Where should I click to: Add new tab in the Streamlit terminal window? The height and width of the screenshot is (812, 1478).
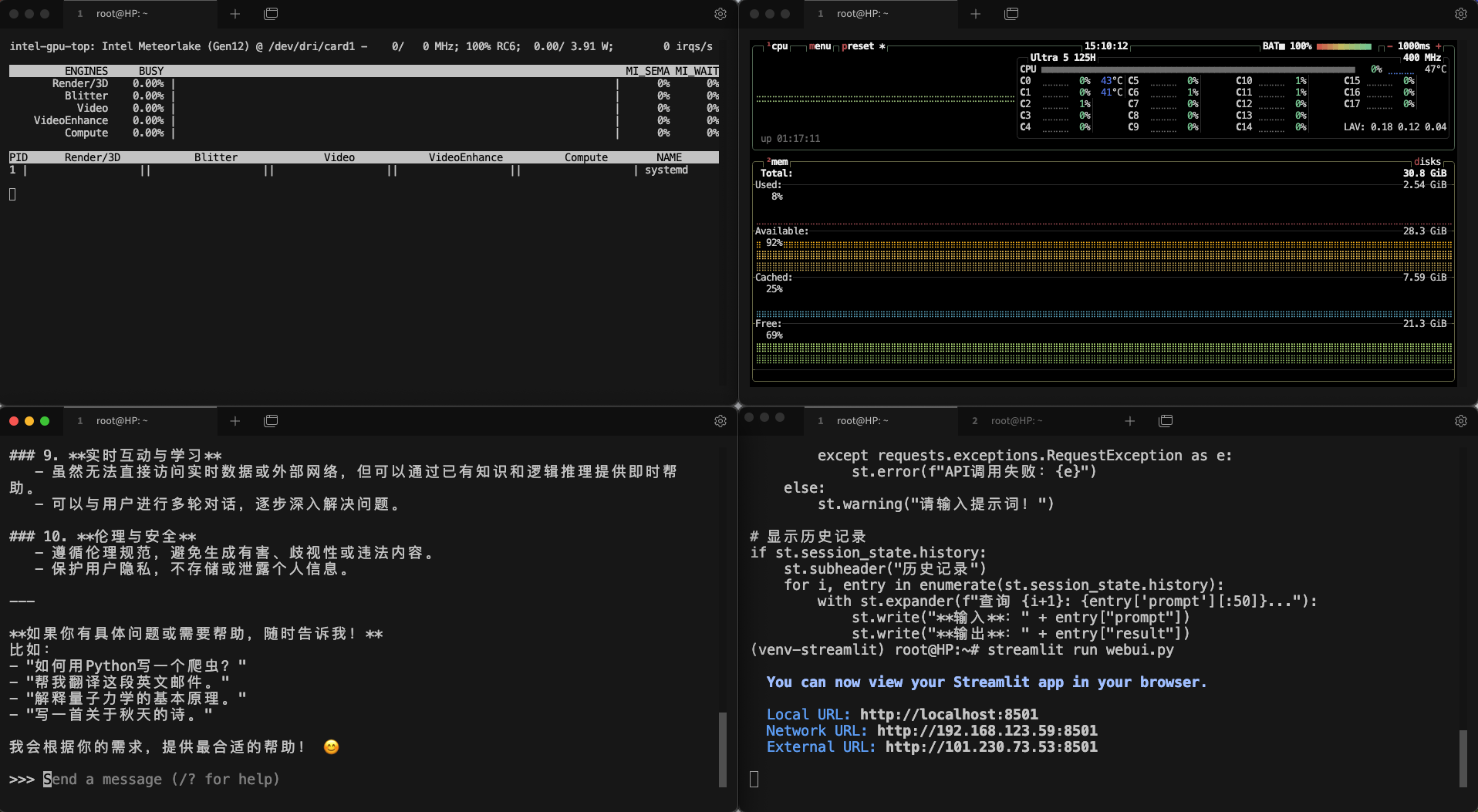pyautogui.click(x=1129, y=421)
